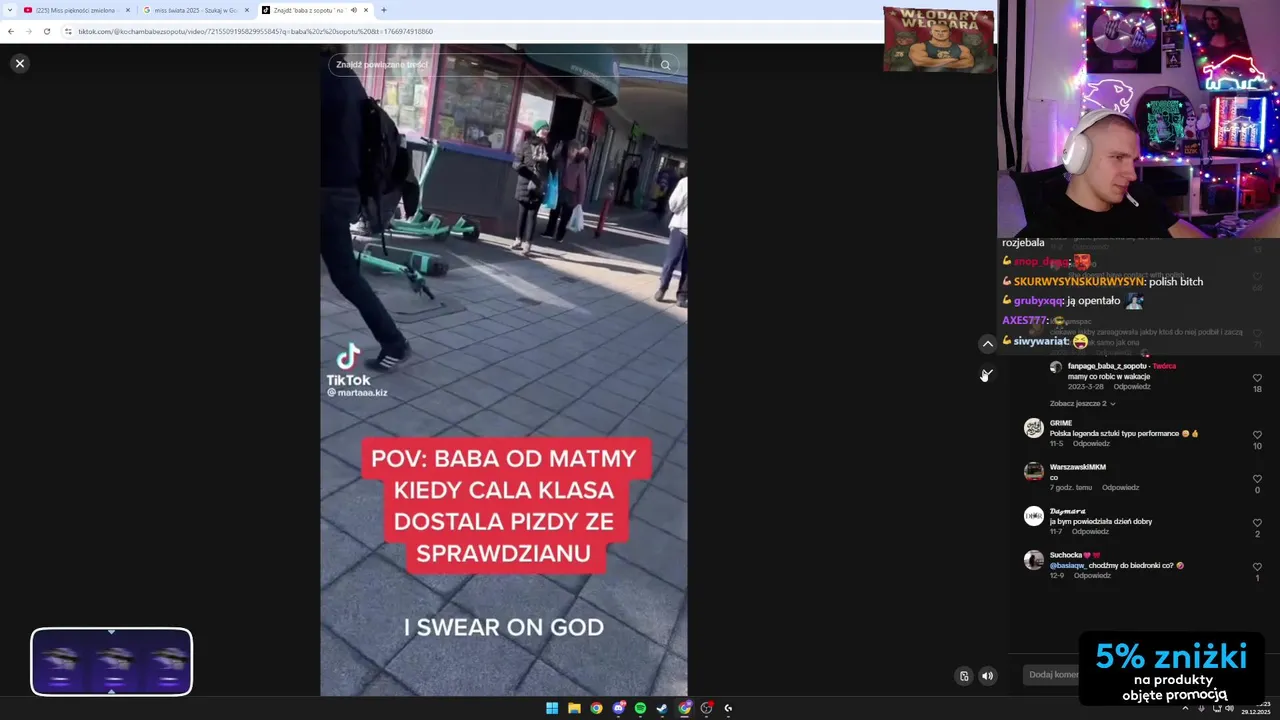This screenshot has width=1280, height=720.
Task: Go to next video with down chevron
Action: click(987, 375)
